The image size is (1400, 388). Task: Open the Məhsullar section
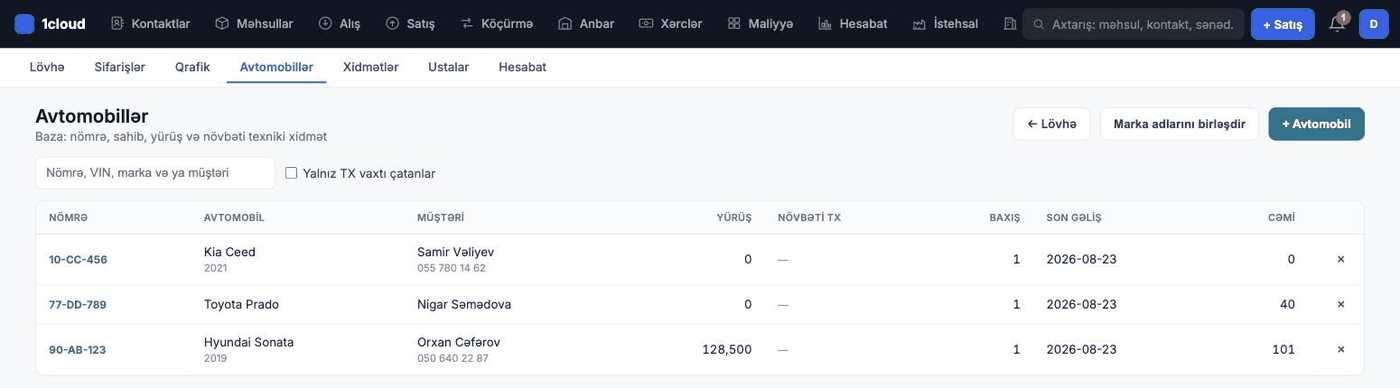coord(254,24)
